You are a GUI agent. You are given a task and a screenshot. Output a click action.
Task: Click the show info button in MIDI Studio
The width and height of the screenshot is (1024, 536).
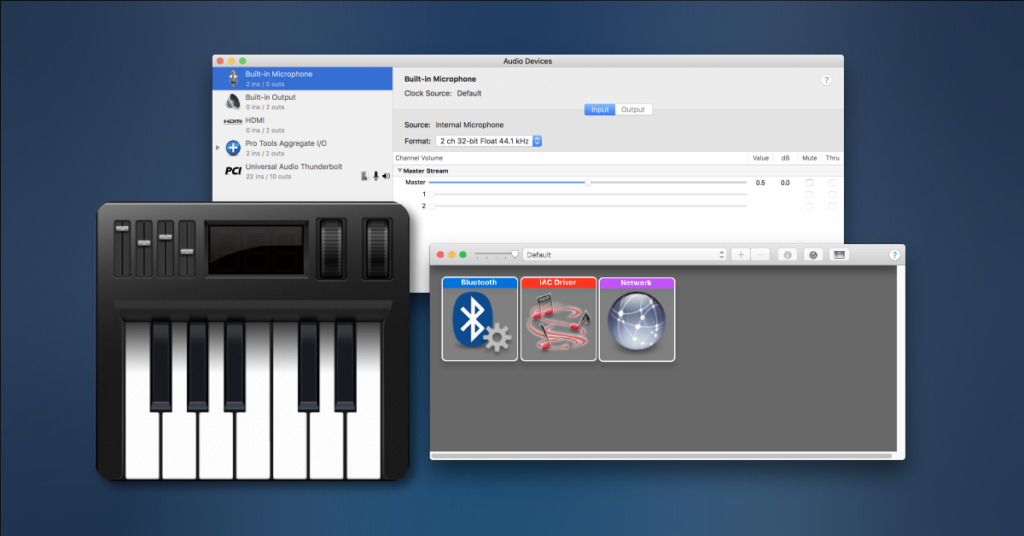click(x=787, y=255)
